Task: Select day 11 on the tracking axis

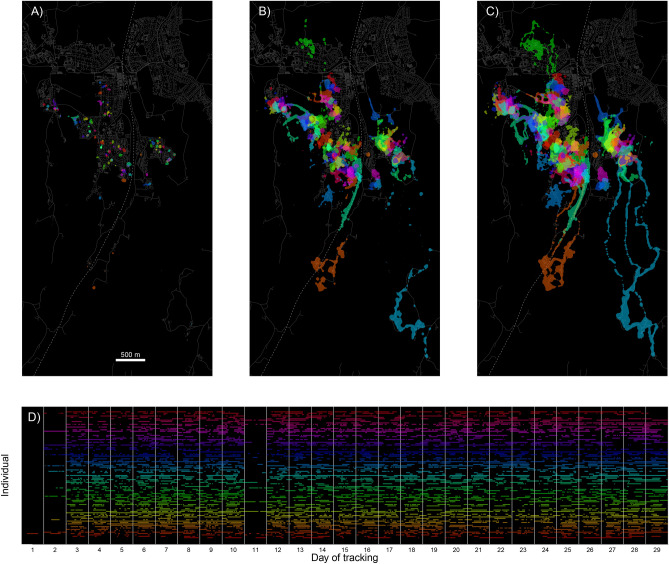Action: click(255, 550)
